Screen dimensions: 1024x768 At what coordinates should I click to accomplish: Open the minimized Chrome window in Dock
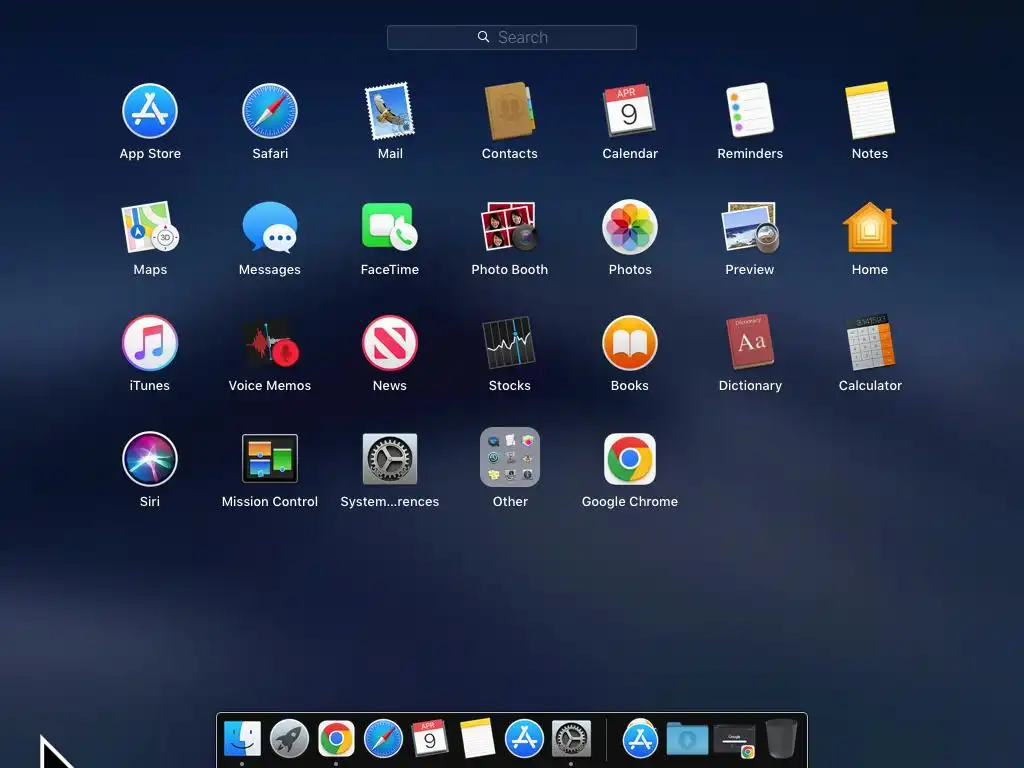735,741
